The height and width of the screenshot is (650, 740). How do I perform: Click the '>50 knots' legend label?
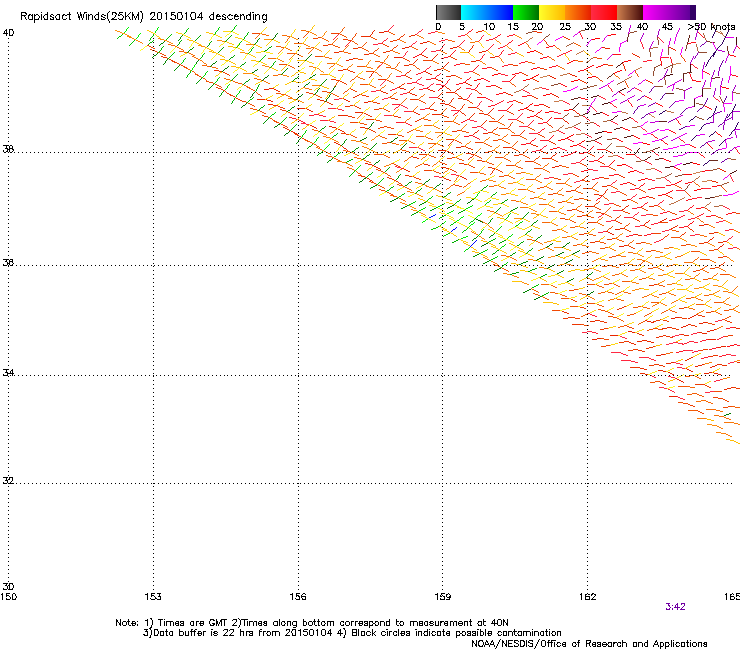coord(711,27)
